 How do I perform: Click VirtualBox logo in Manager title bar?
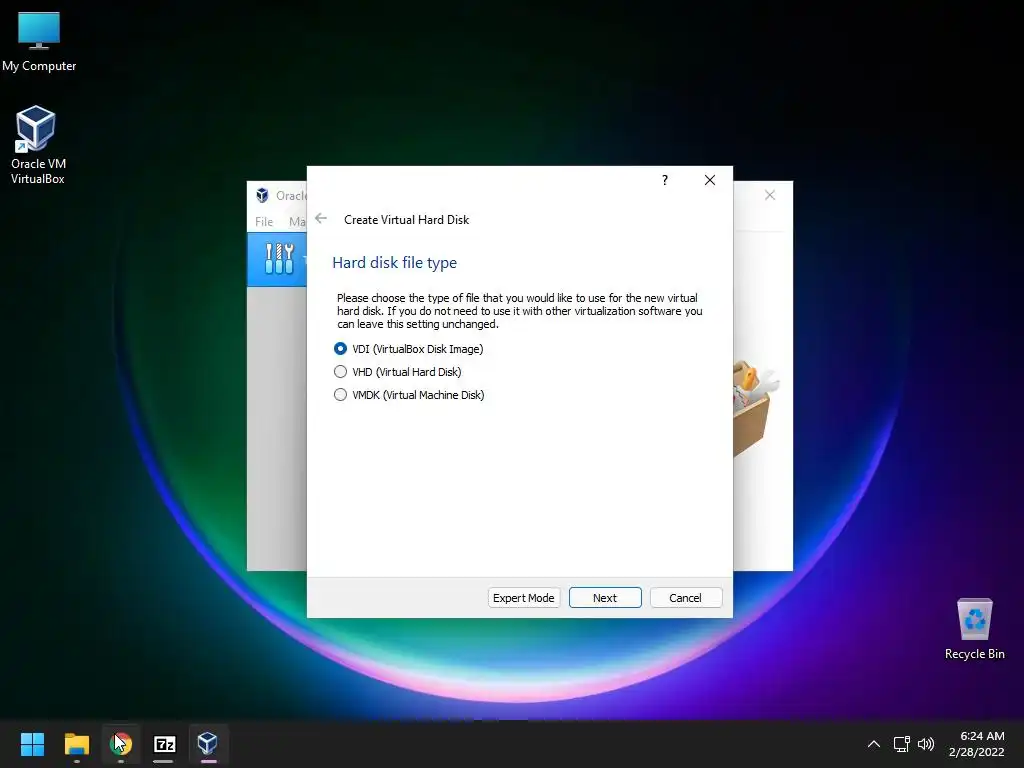262,195
